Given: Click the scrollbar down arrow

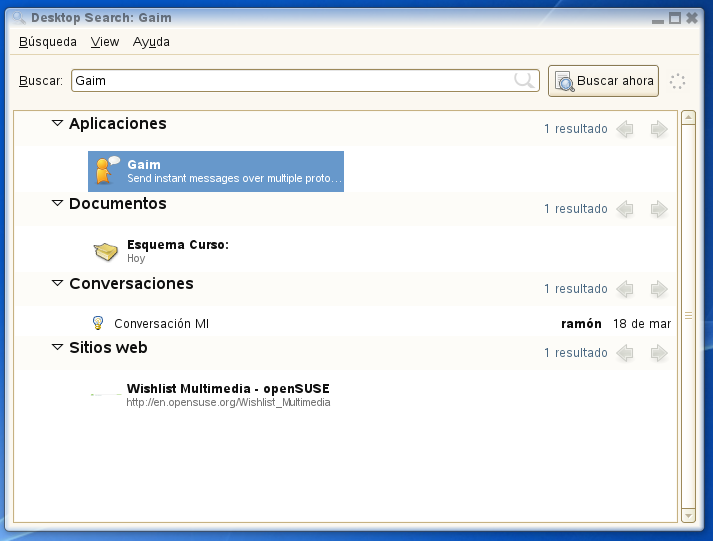Looking at the screenshot, I should [688, 515].
